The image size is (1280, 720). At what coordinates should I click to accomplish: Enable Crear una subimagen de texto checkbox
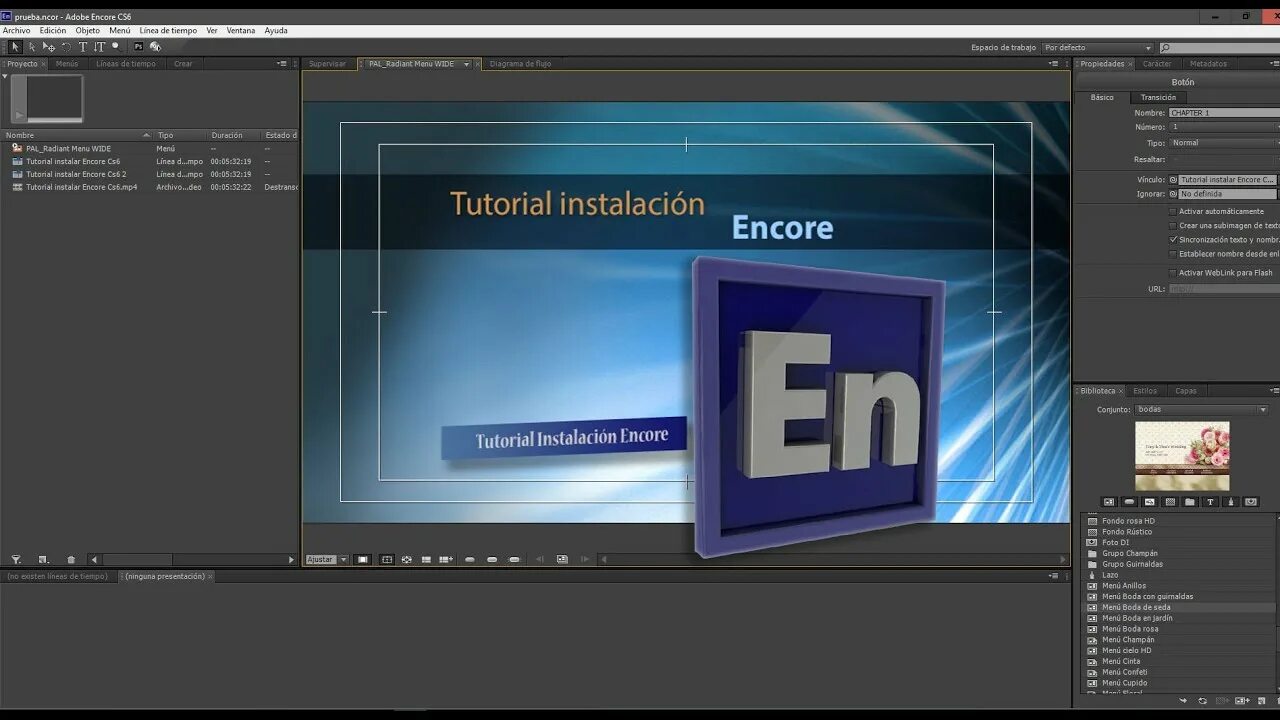1173,225
